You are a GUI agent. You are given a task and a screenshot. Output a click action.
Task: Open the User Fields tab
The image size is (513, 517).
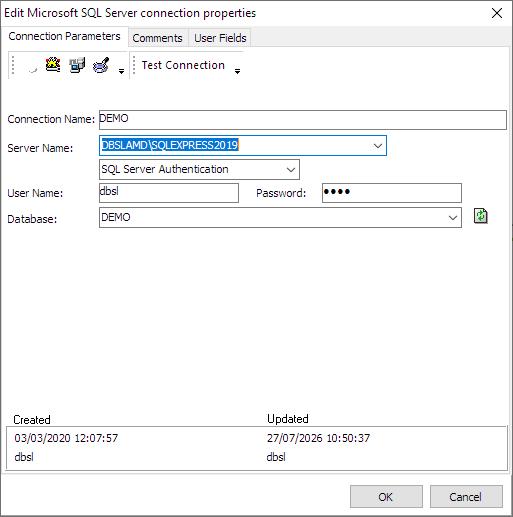pyautogui.click(x=220, y=38)
